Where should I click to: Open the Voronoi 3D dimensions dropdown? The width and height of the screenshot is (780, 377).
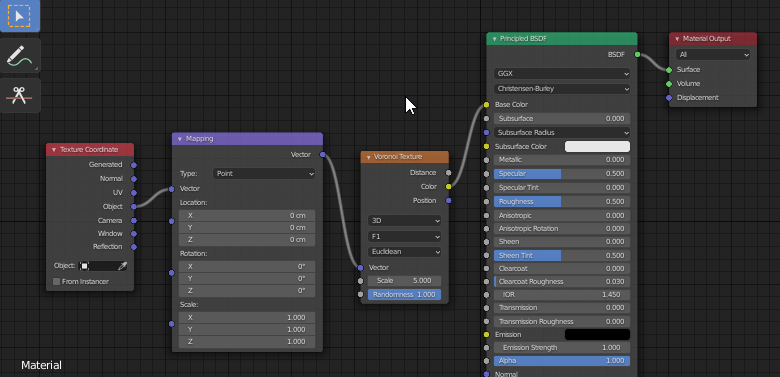click(x=404, y=220)
